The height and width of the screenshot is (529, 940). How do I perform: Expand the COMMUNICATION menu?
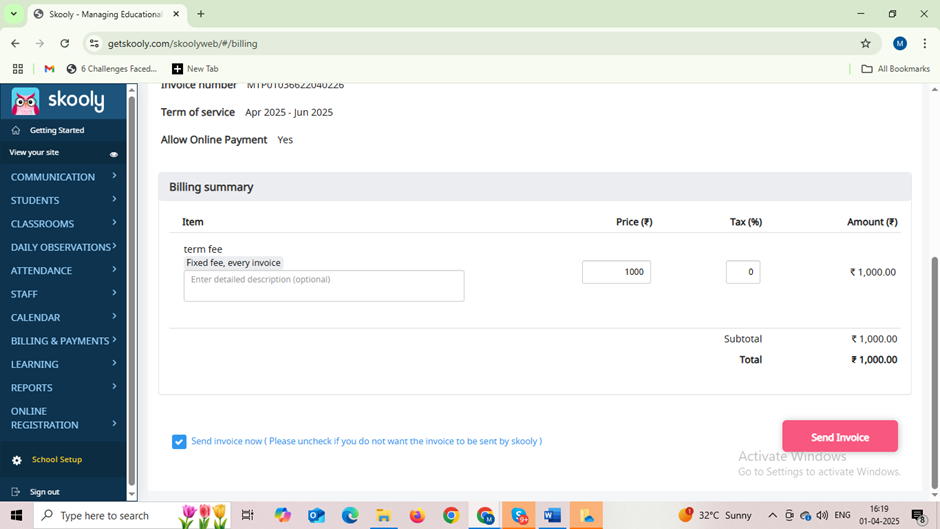(x=63, y=177)
